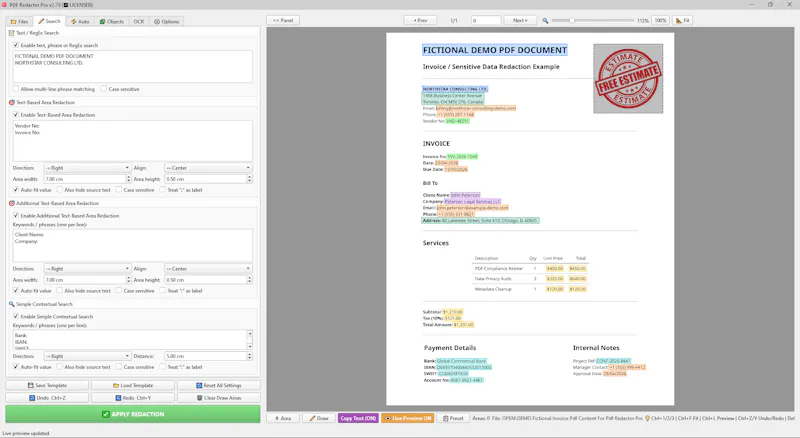The image size is (800, 438).
Task: Check Case sensitive in Additional Text-Based Area Redaction
Action: tap(119, 290)
